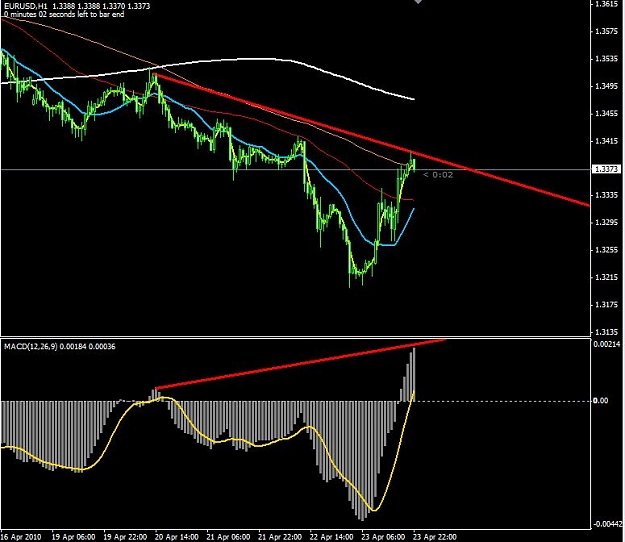Click the 20 Apr 14:00 time label
The width and height of the screenshot is (625, 542).
point(177,537)
